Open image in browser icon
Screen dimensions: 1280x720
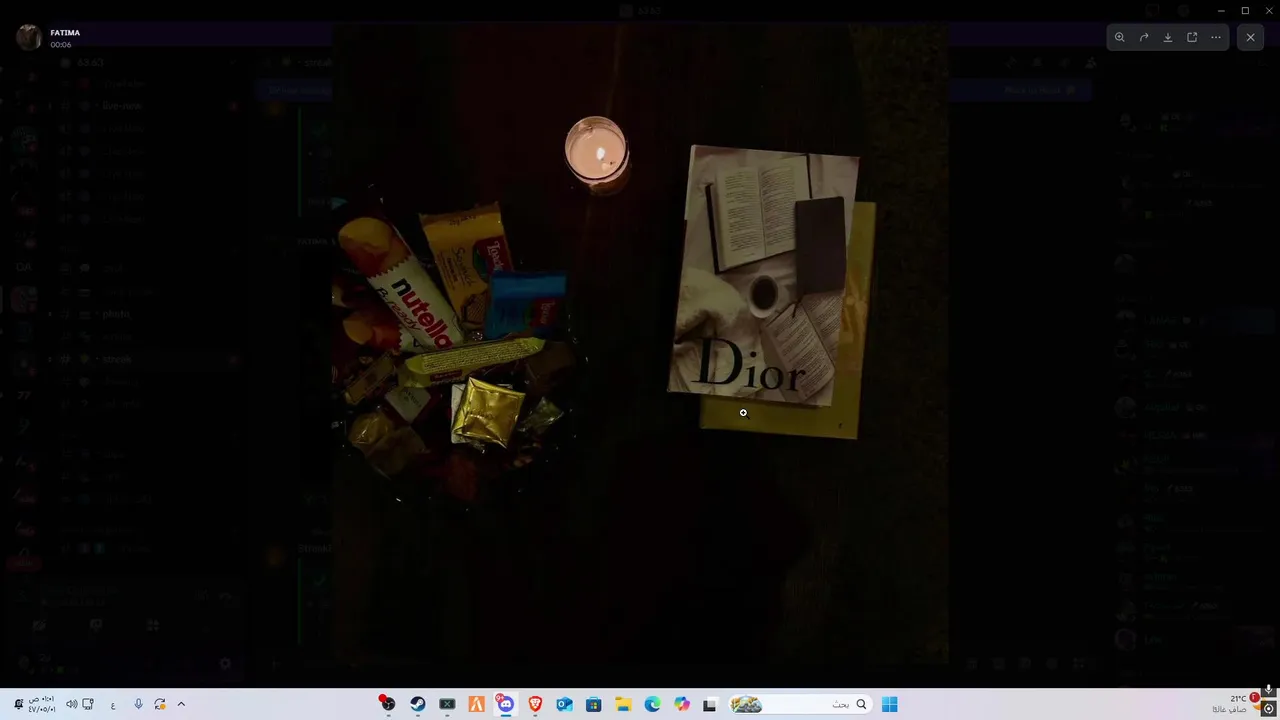click(x=1192, y=37)
